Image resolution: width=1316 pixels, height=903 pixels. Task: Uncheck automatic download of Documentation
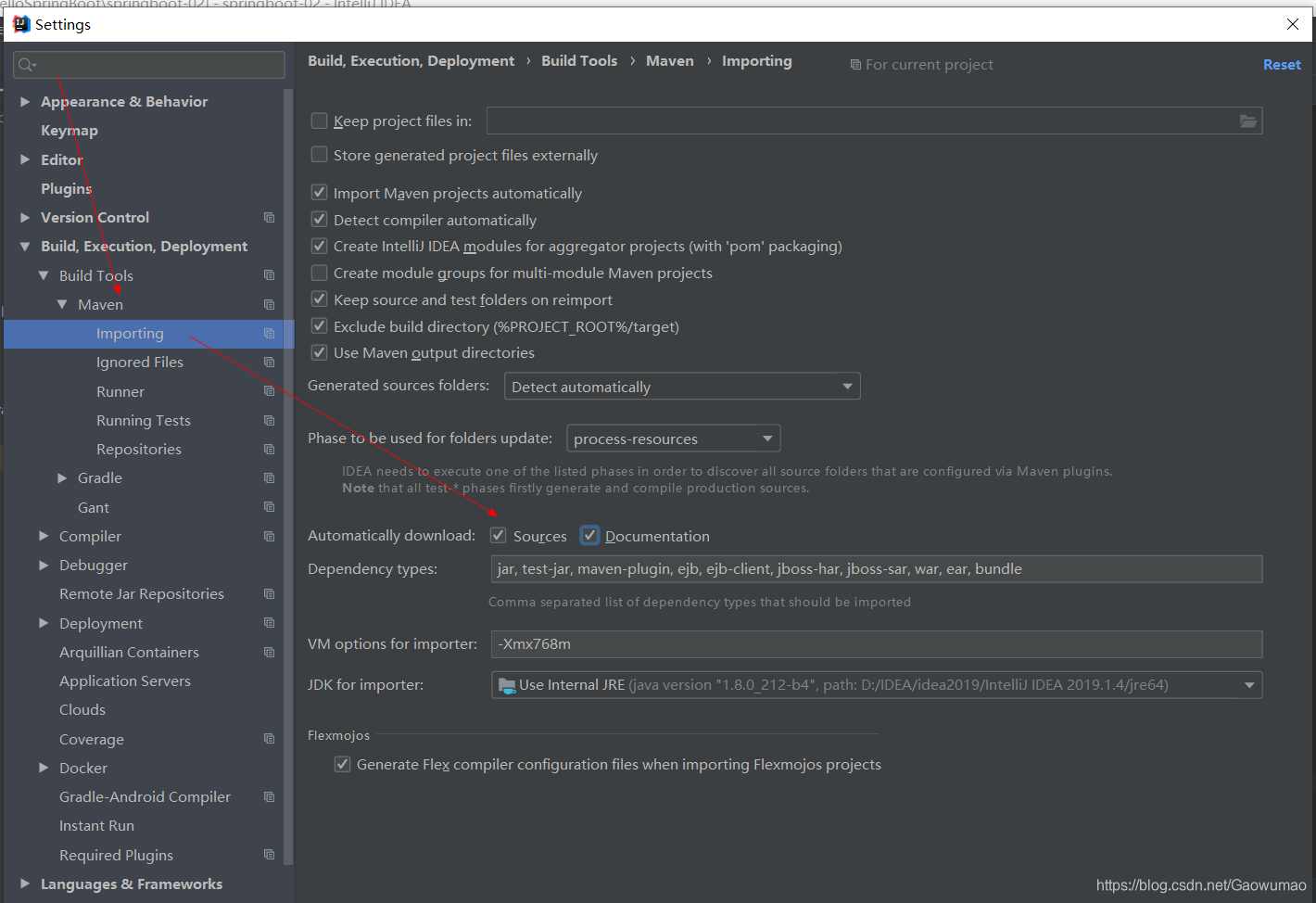point(590,536)
